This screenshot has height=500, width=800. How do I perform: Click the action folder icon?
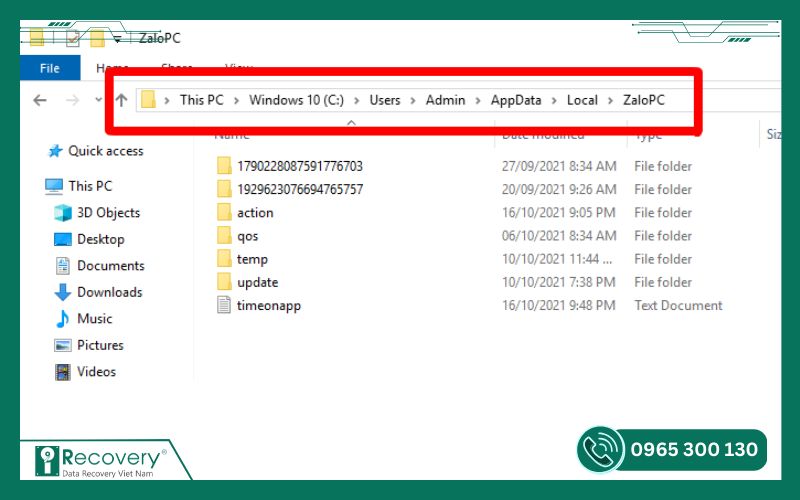(x=224, y=212)
